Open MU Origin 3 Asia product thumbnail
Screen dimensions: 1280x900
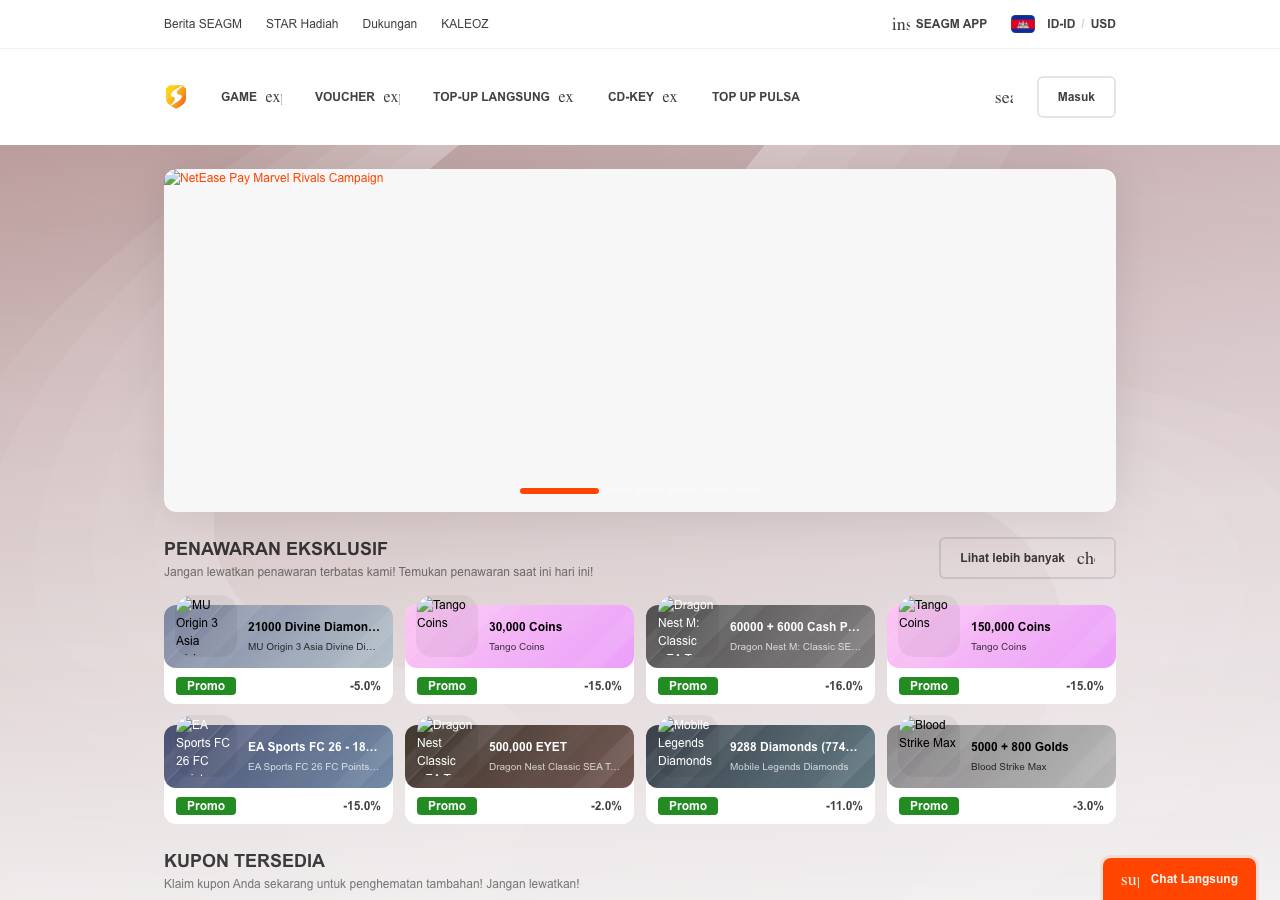point(207,626)
